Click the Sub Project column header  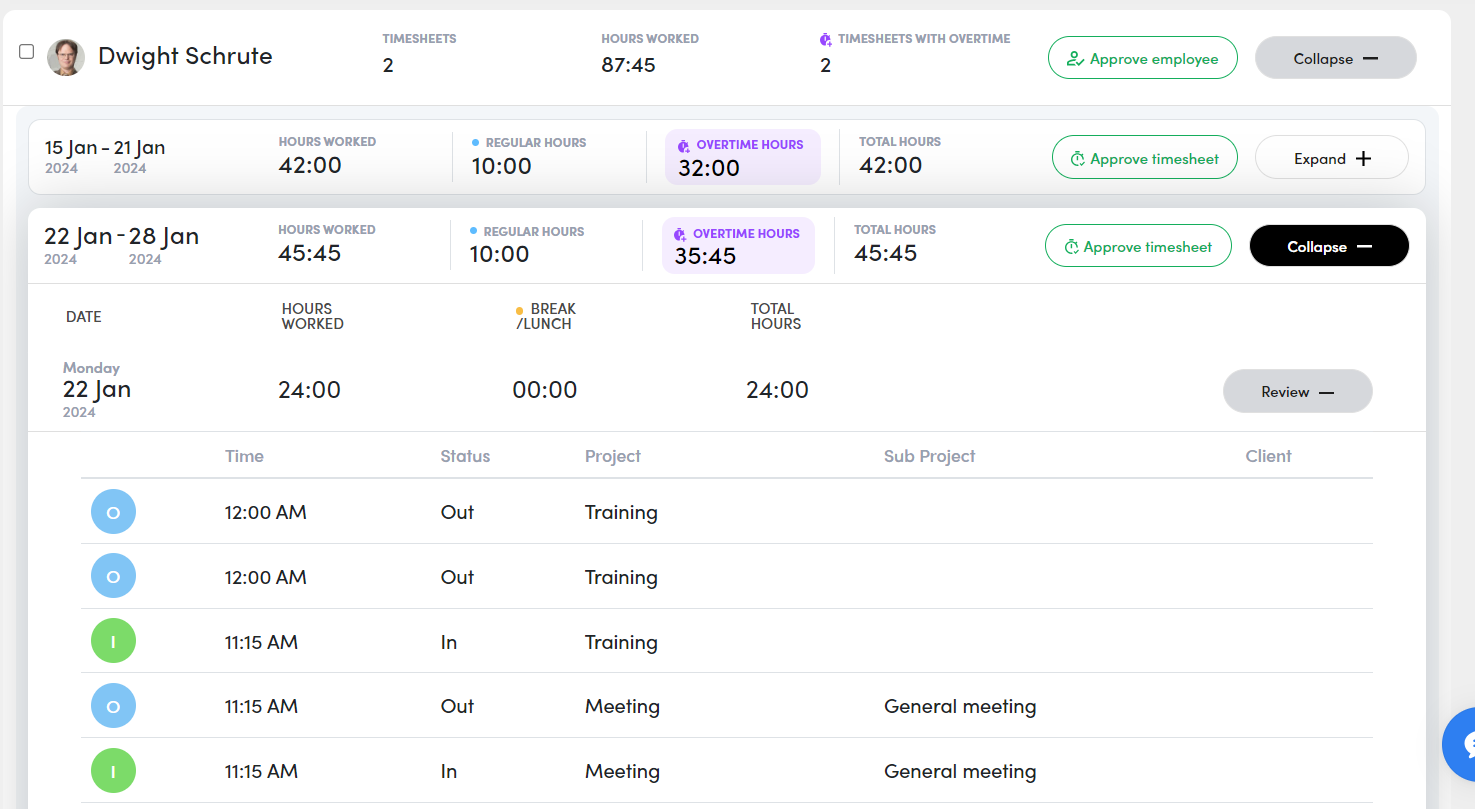pyautogui.click(x=929, y=456)
